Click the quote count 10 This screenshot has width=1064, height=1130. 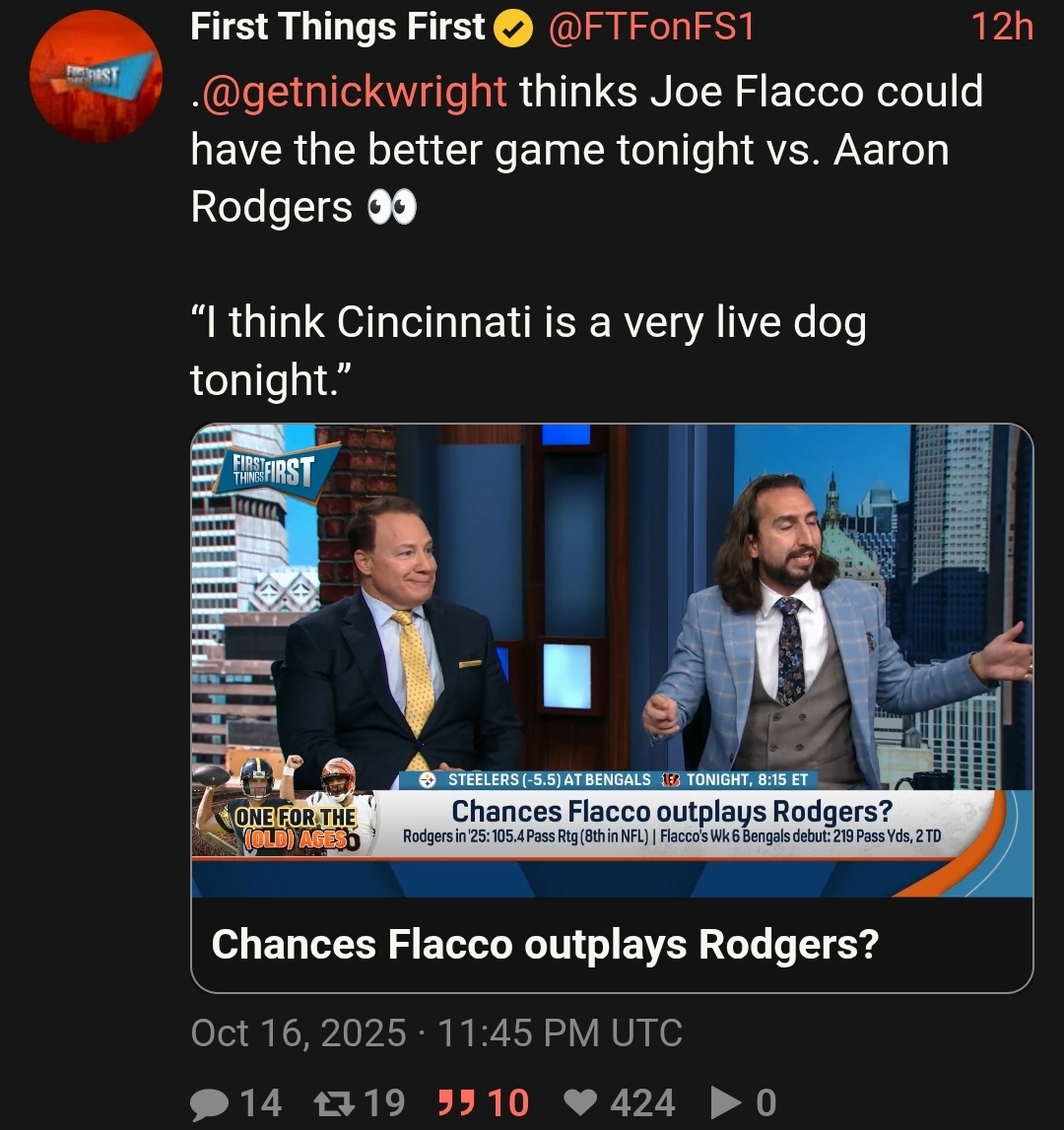[508, 1102]
